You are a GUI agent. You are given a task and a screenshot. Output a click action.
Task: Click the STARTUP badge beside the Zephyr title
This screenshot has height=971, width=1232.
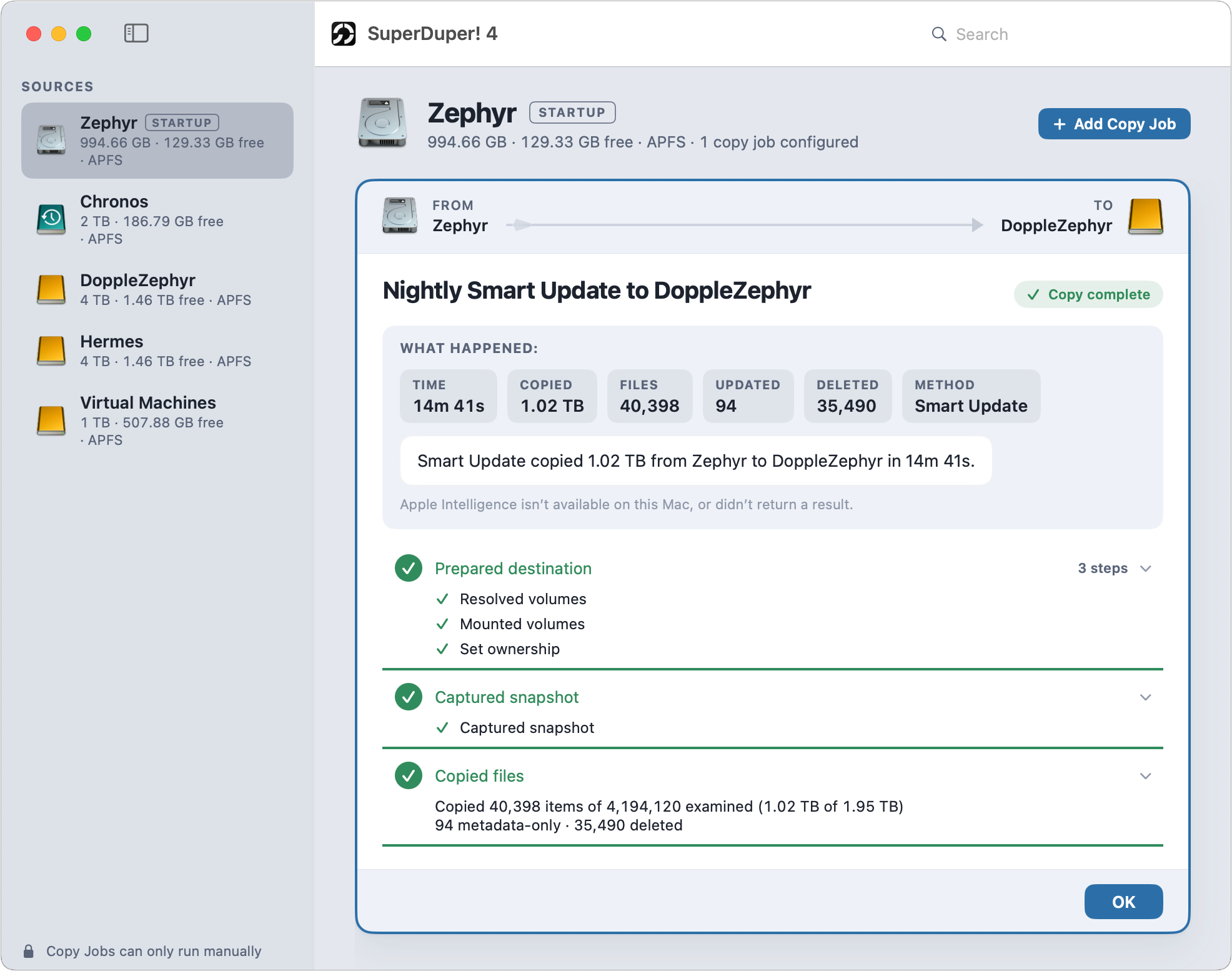572,112
